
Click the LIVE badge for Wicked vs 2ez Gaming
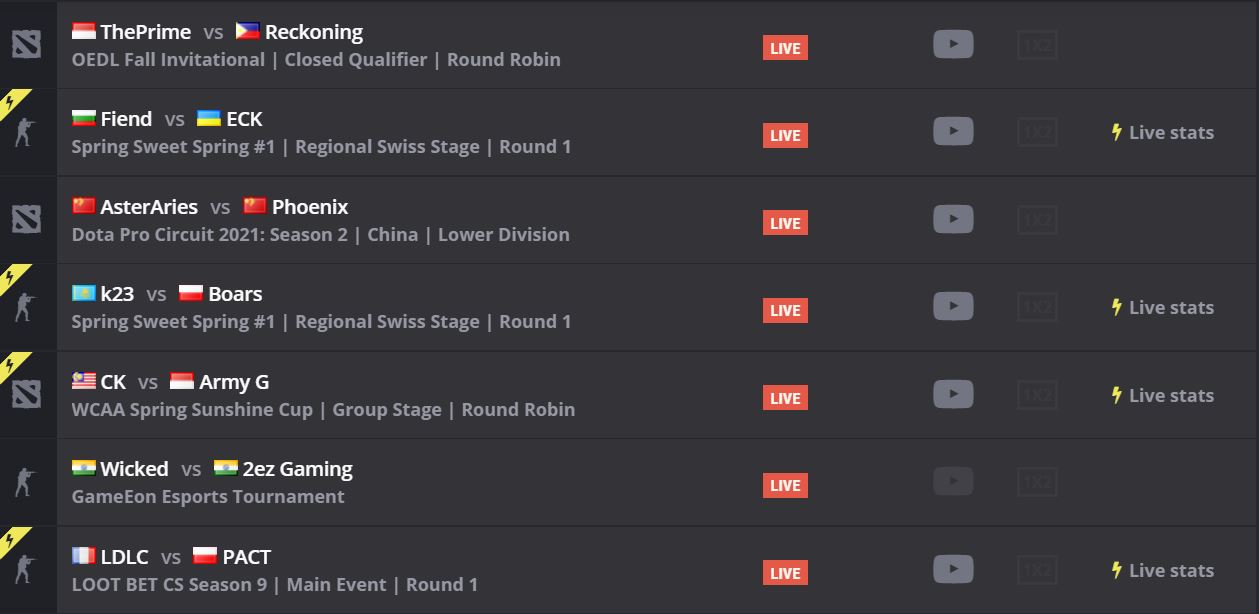[x=785, y=485]
